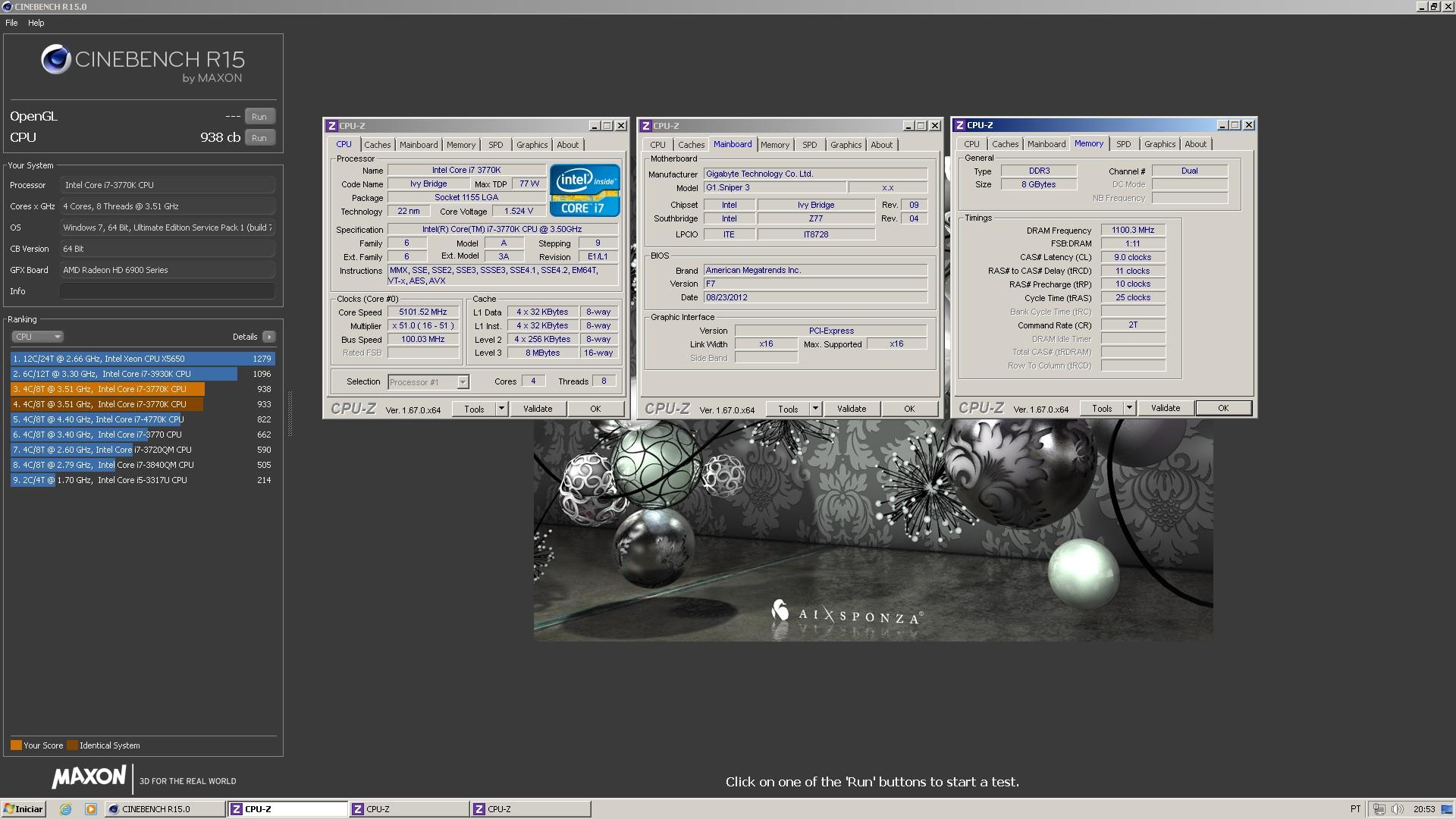Viewport: 1456px width, 819px height.
Task: Open the Iniciar start menu
Action: (x=24, y=809)
